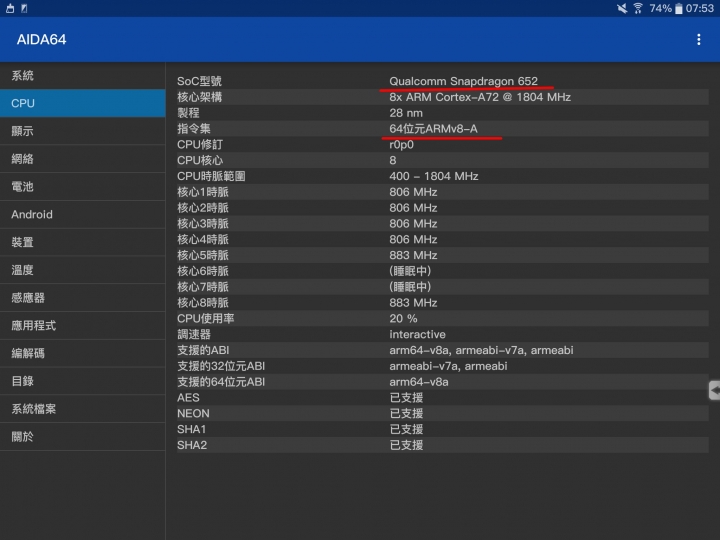Tap the CPU時脈範圍 label
Screen dimensions: 720x540
211,176
